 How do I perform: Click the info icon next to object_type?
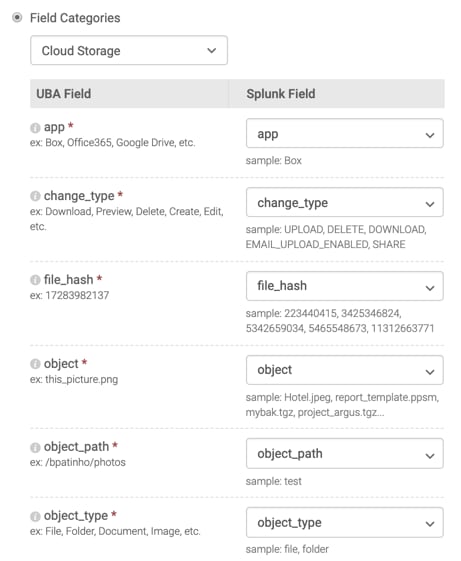35,516
